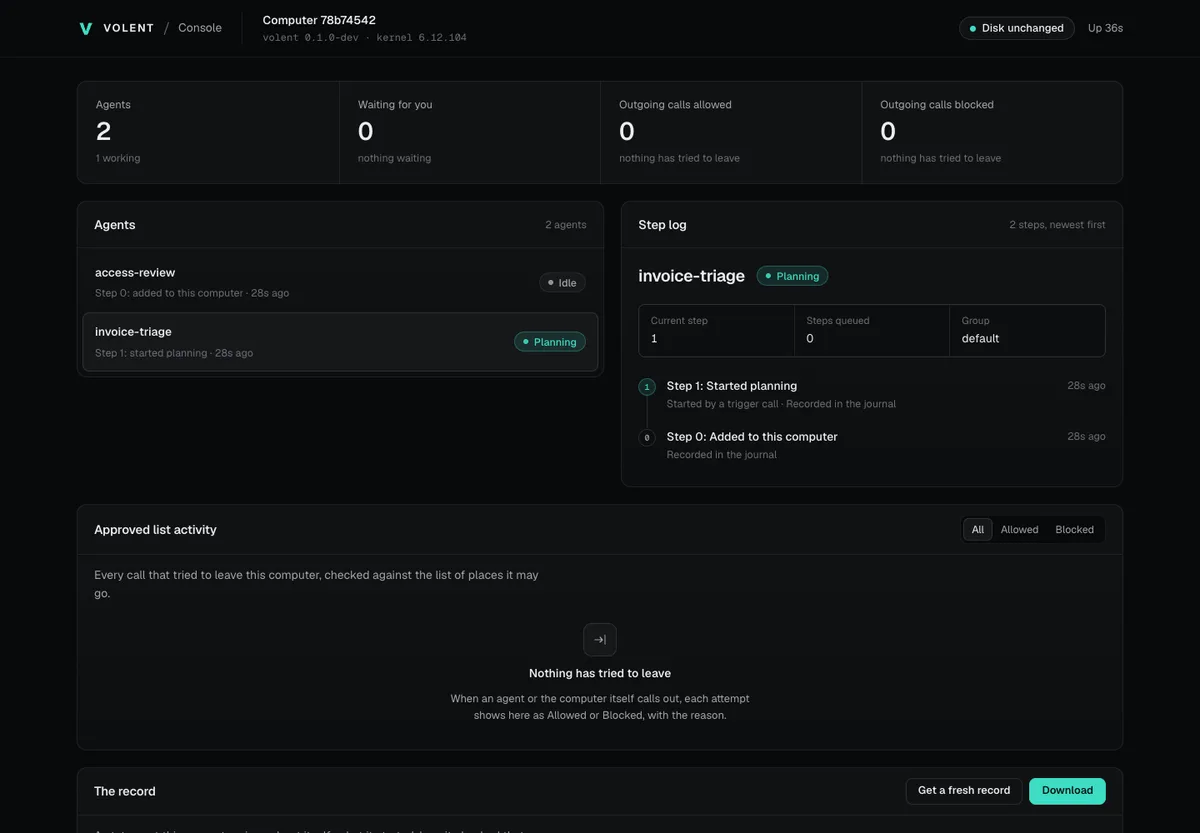
Task: Click the Agents panel title
Action: [115, 225]
